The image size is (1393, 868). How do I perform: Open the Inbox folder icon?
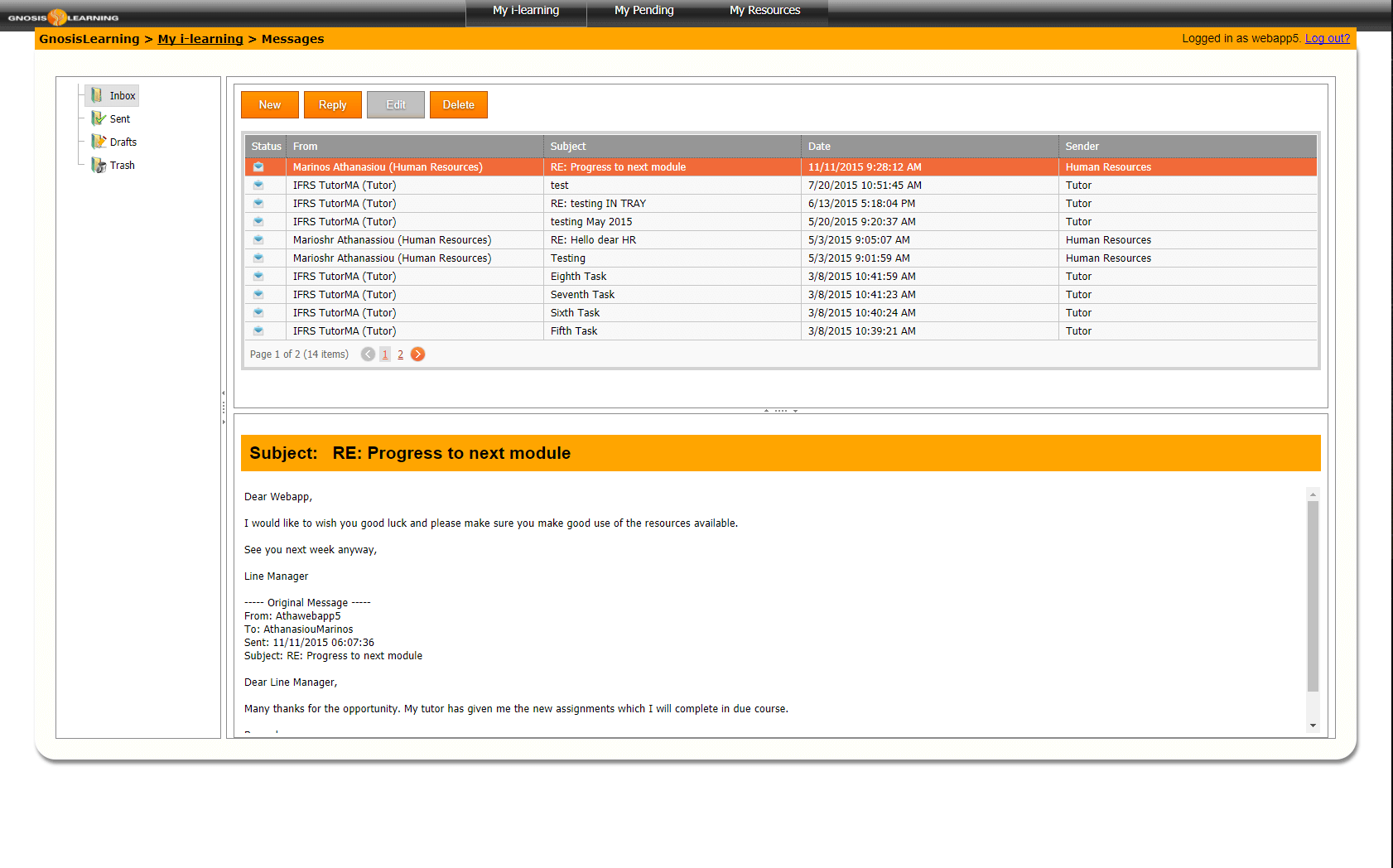(97, 95)
